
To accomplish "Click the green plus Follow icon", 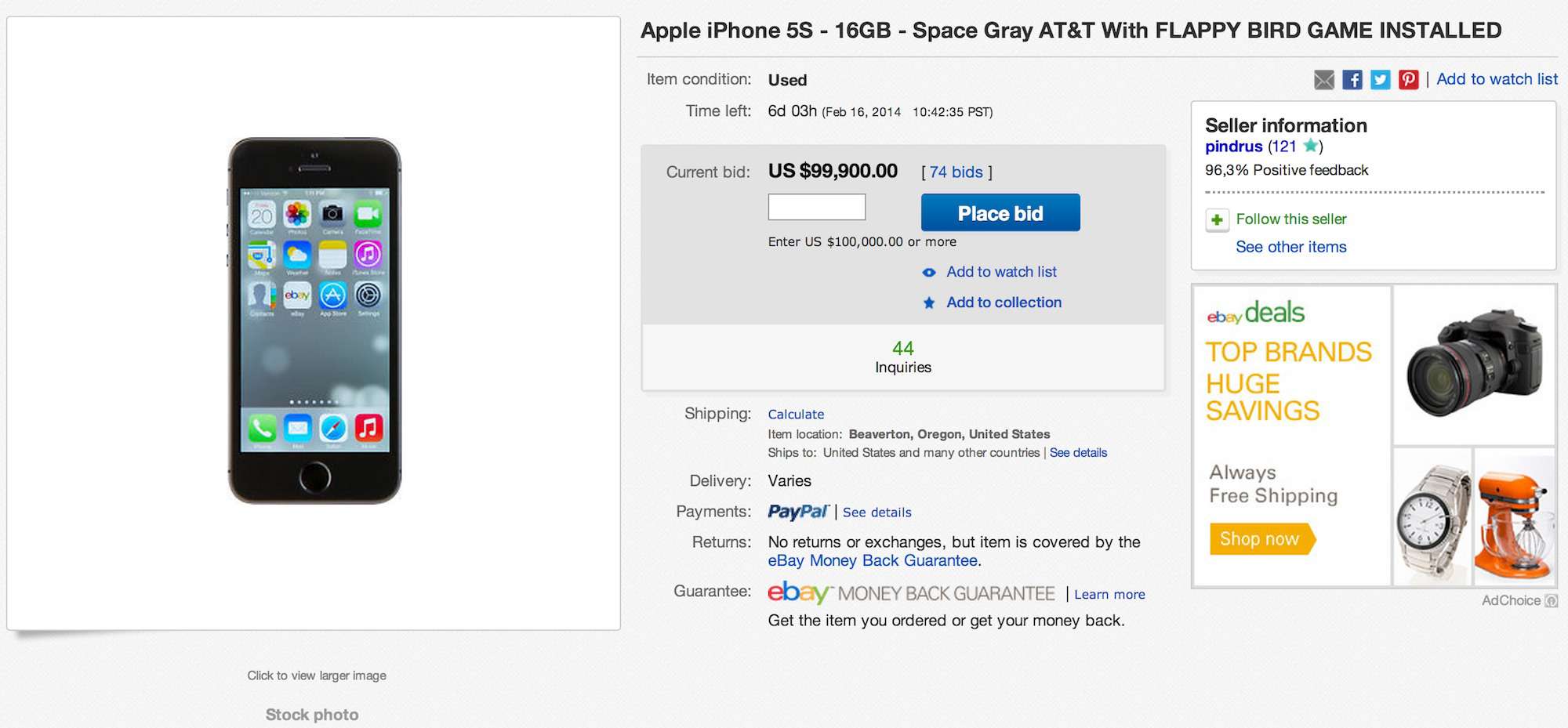I will point(1217,220).
